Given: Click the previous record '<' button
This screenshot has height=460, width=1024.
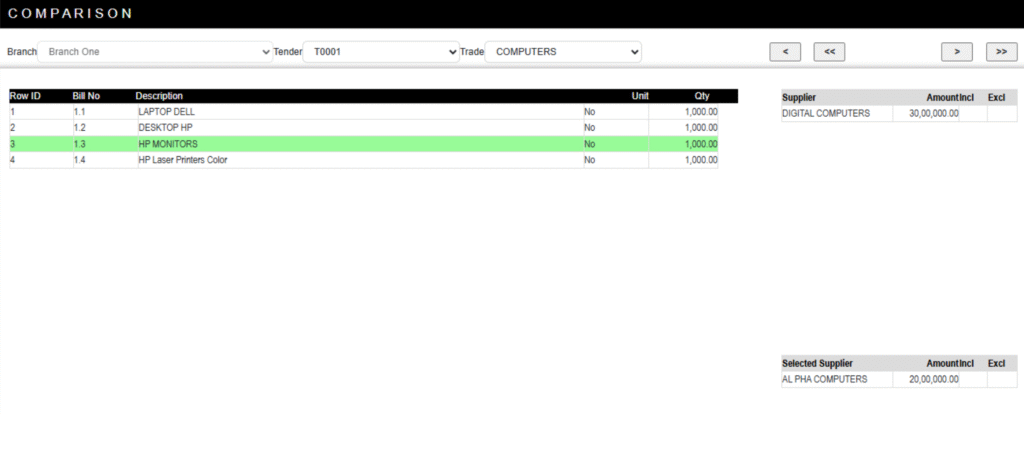Looking at the screenshot, I should point(785,51).
